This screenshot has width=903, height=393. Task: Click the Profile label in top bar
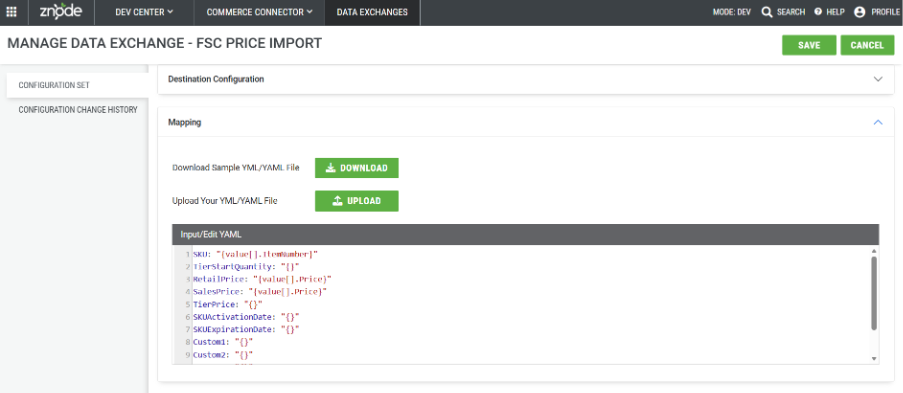pos(885,12)
